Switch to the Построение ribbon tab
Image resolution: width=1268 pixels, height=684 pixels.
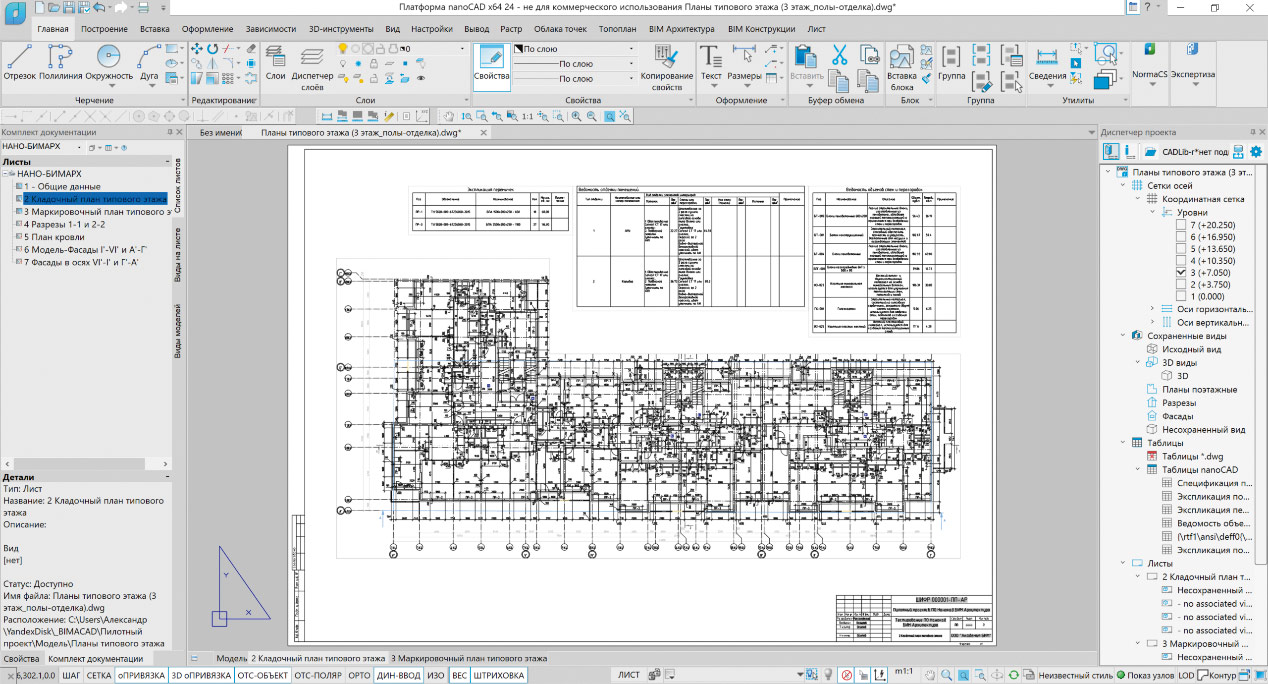click(x=105, y=30)
